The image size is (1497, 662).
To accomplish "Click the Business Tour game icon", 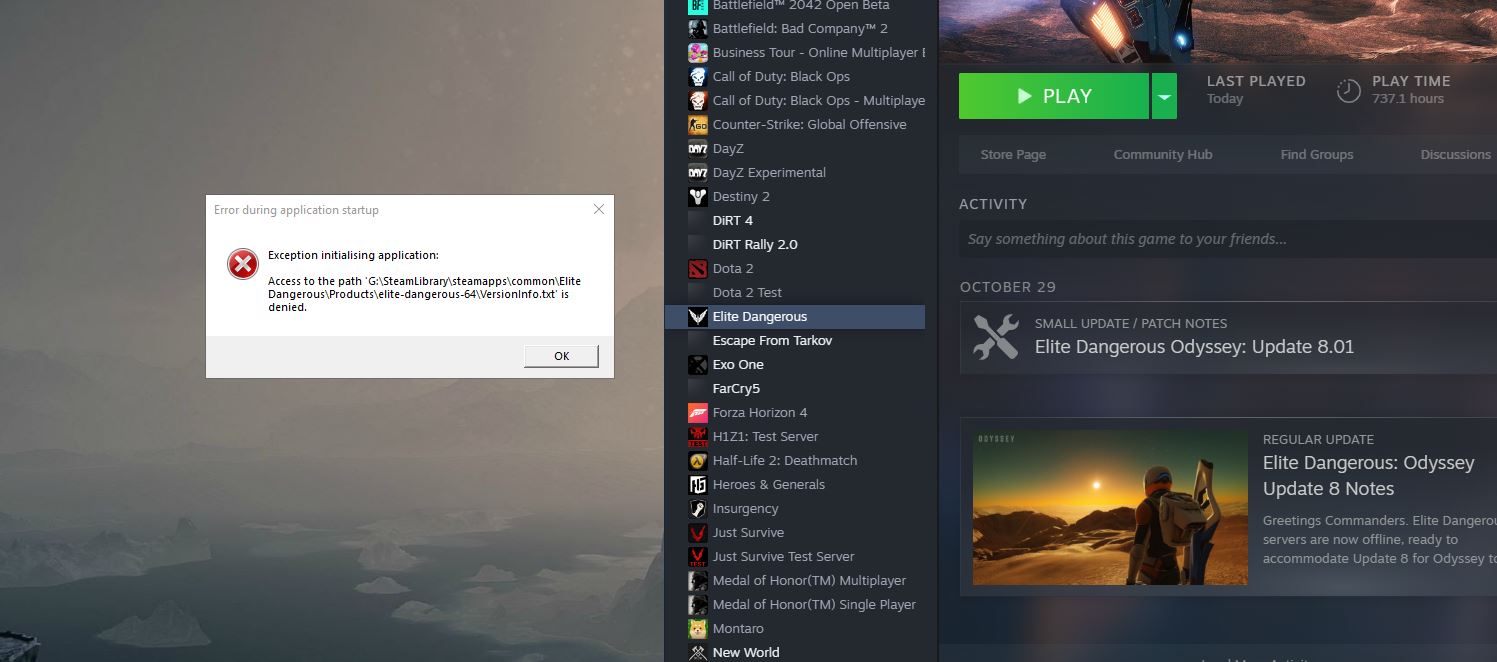I will [x=698, y=52].
